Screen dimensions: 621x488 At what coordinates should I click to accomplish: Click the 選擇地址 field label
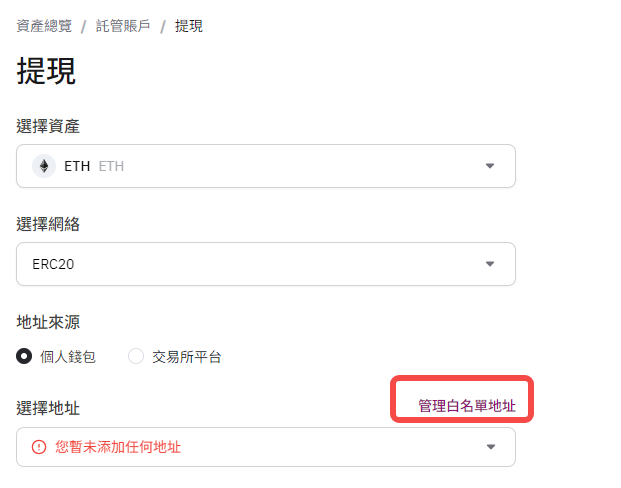[x=48, y=408]
